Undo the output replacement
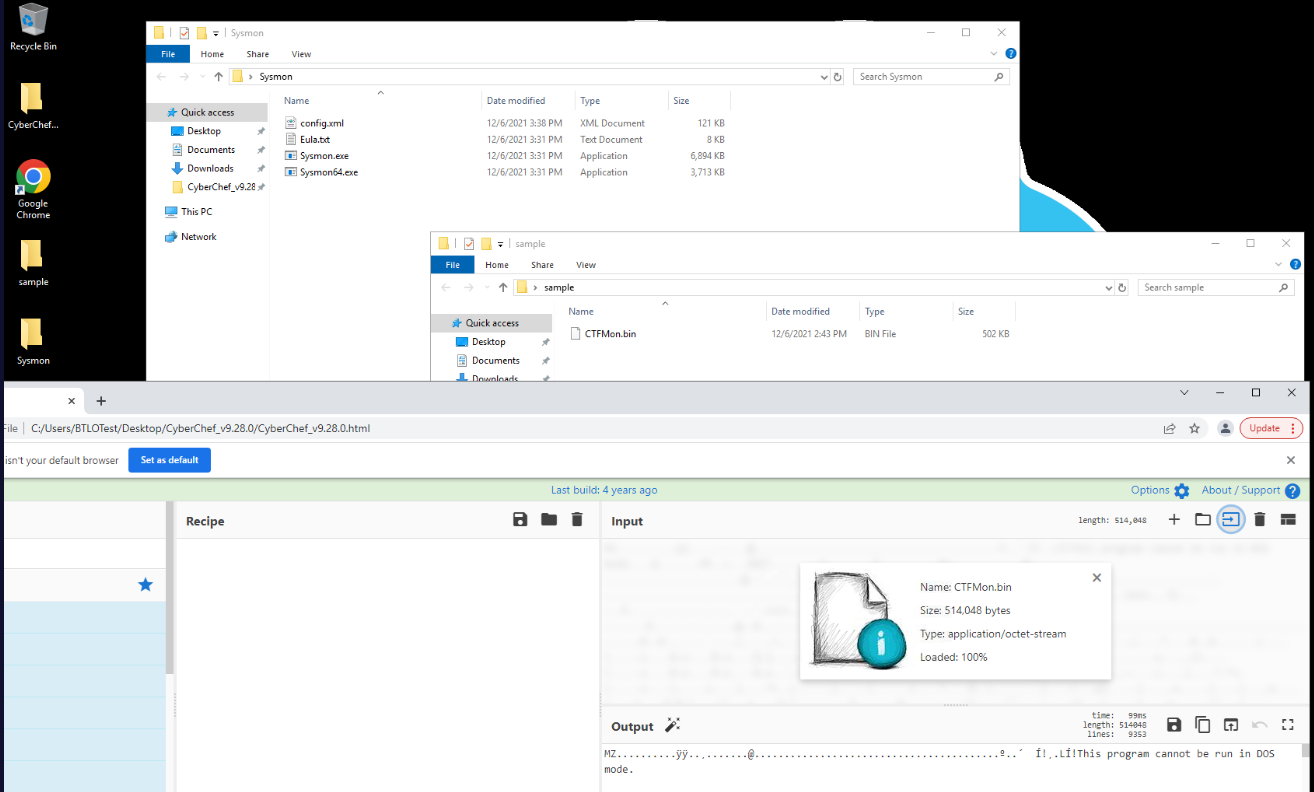 pyautogui.click(x=1260, y=725)
